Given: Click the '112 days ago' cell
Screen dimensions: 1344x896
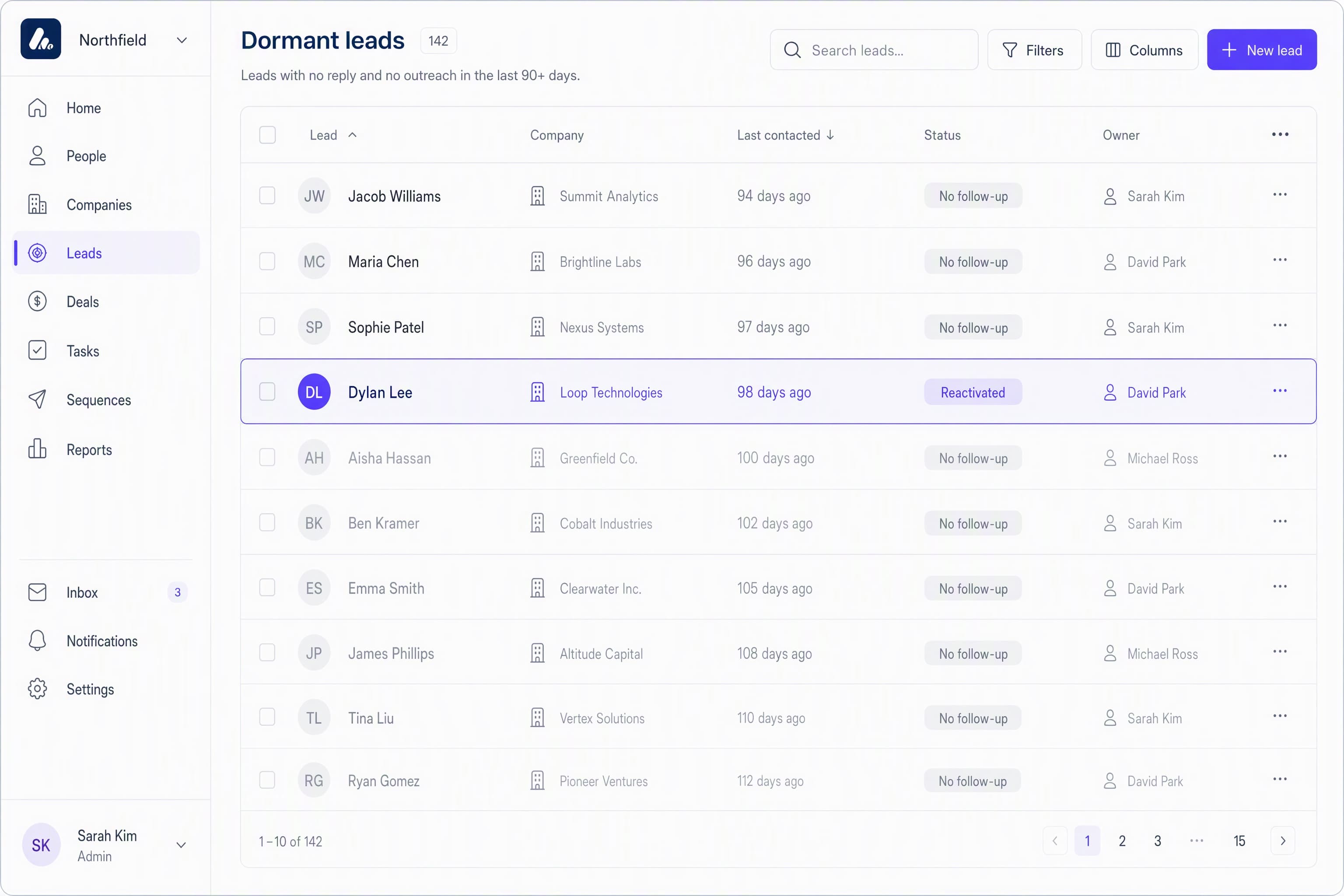Looking at the screenshot, I should (x=770, y=781).
